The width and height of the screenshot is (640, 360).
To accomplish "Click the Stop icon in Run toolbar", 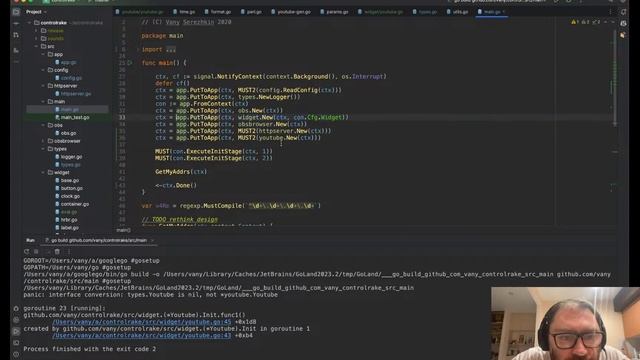I will tap(36, 251).
